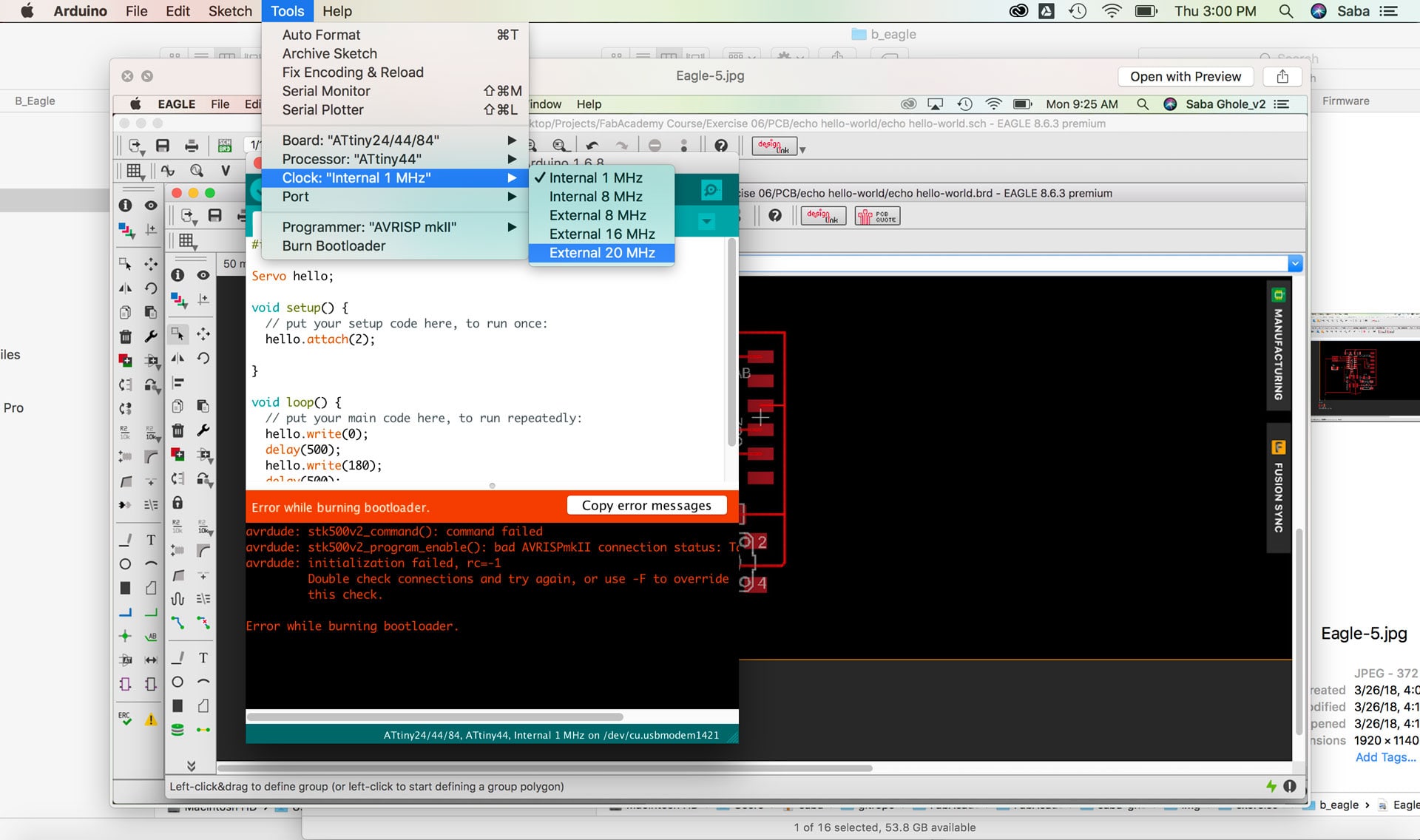Viewport: 1420px width, 840px height.
Task: Select Circle tool in board window toolbar
Action: click(177, 682)
